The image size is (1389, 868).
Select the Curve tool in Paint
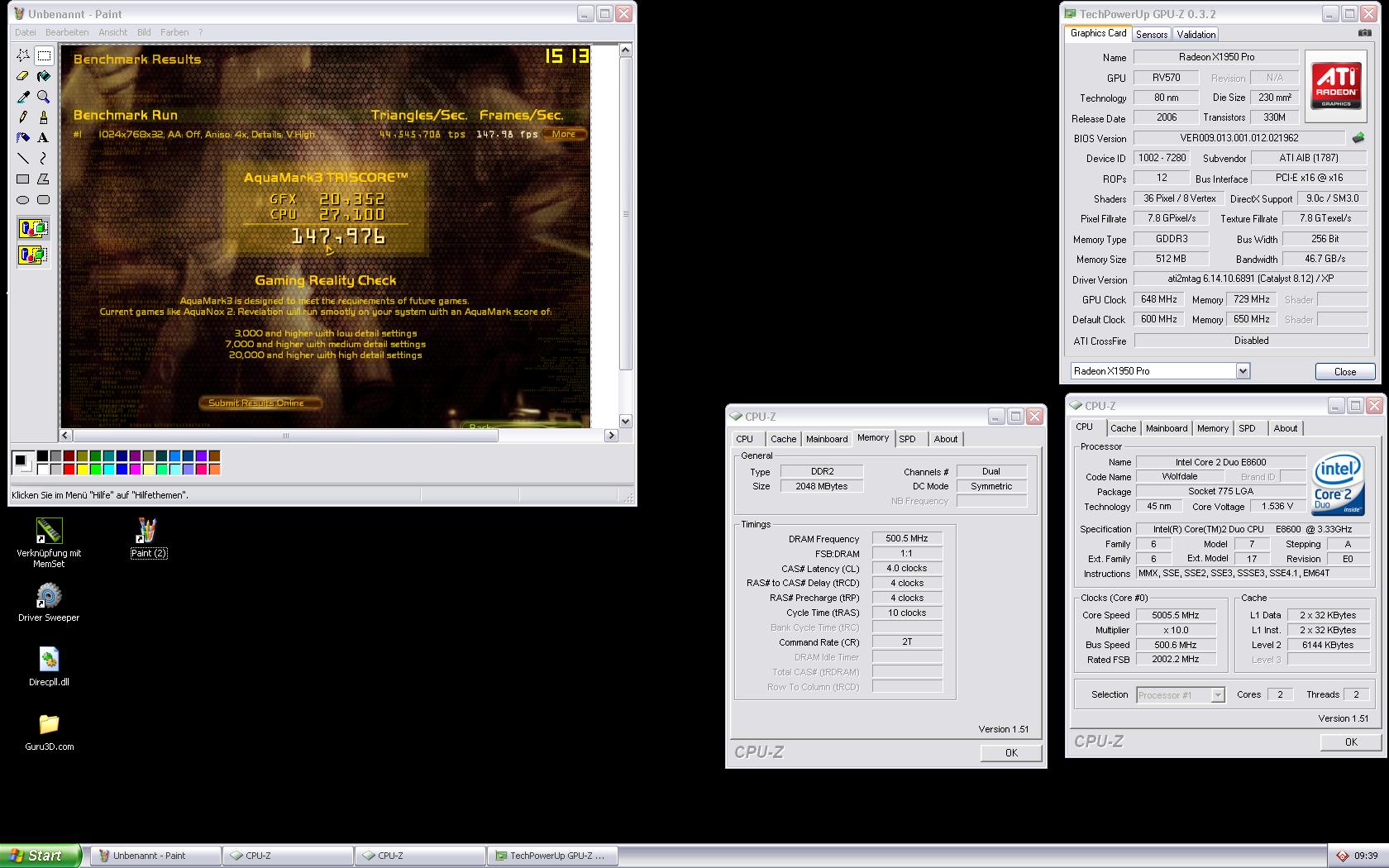(44, 159)
